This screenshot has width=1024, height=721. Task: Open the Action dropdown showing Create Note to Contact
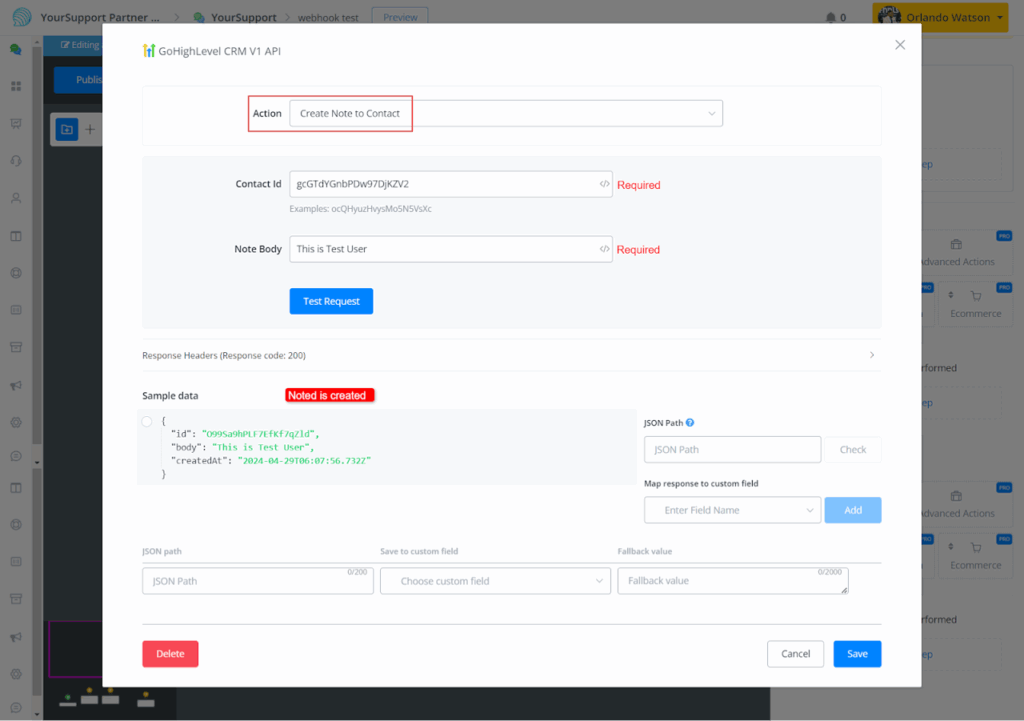(x=505, y=114)
